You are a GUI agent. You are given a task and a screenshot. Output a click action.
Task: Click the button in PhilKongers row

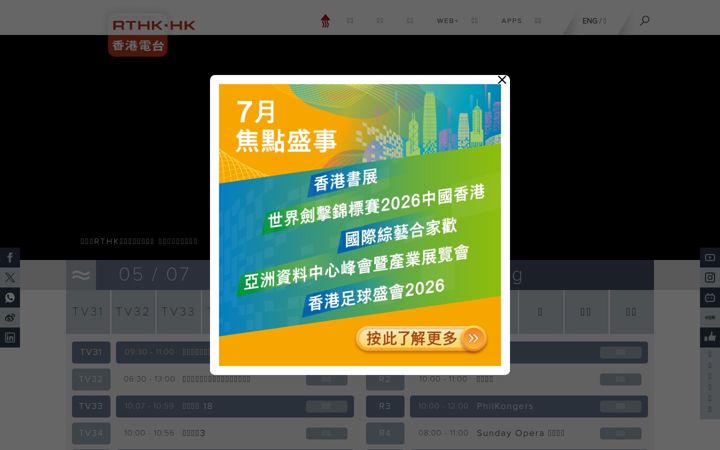[620, 406]
